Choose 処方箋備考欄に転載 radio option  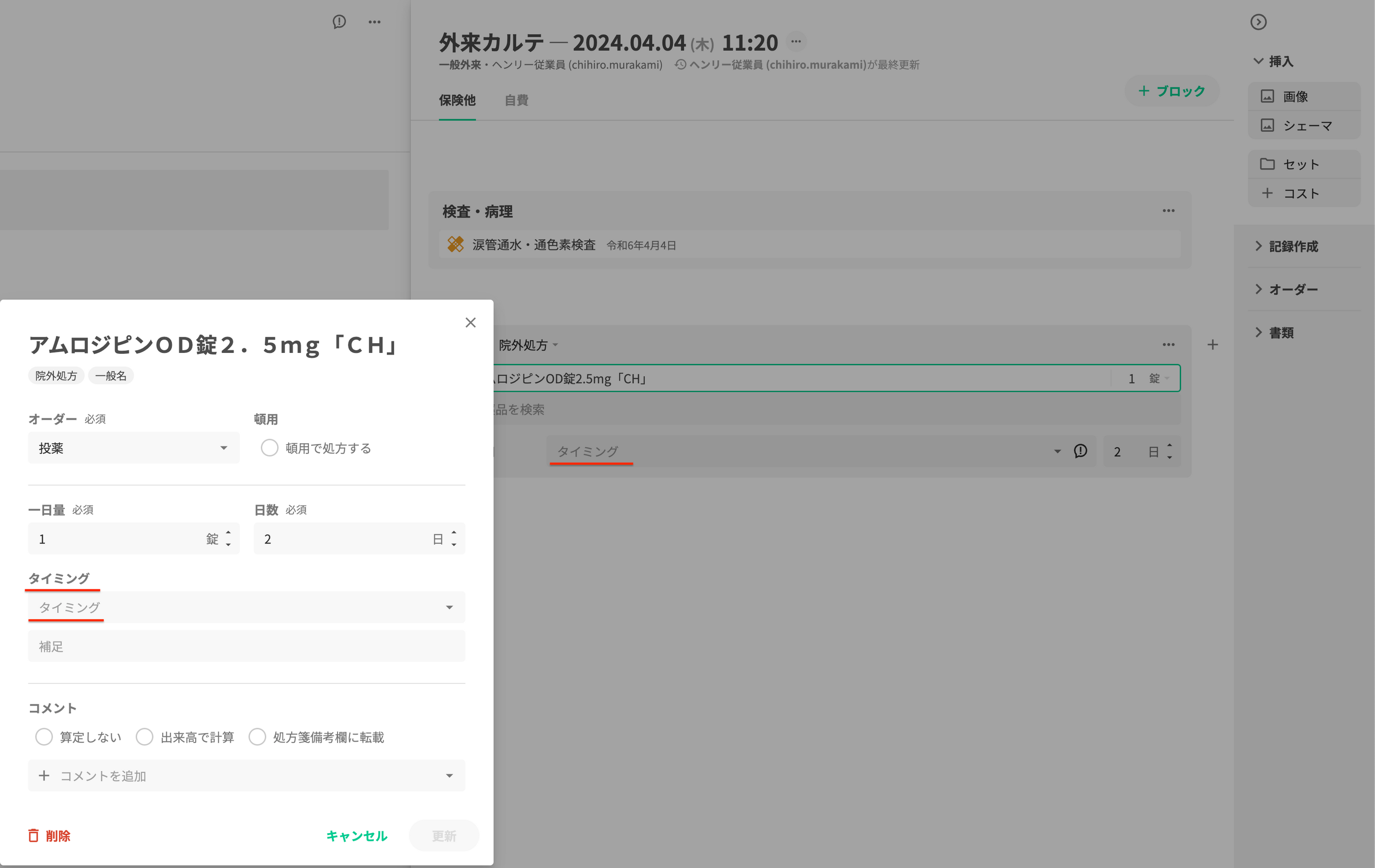tap(257, 736)
